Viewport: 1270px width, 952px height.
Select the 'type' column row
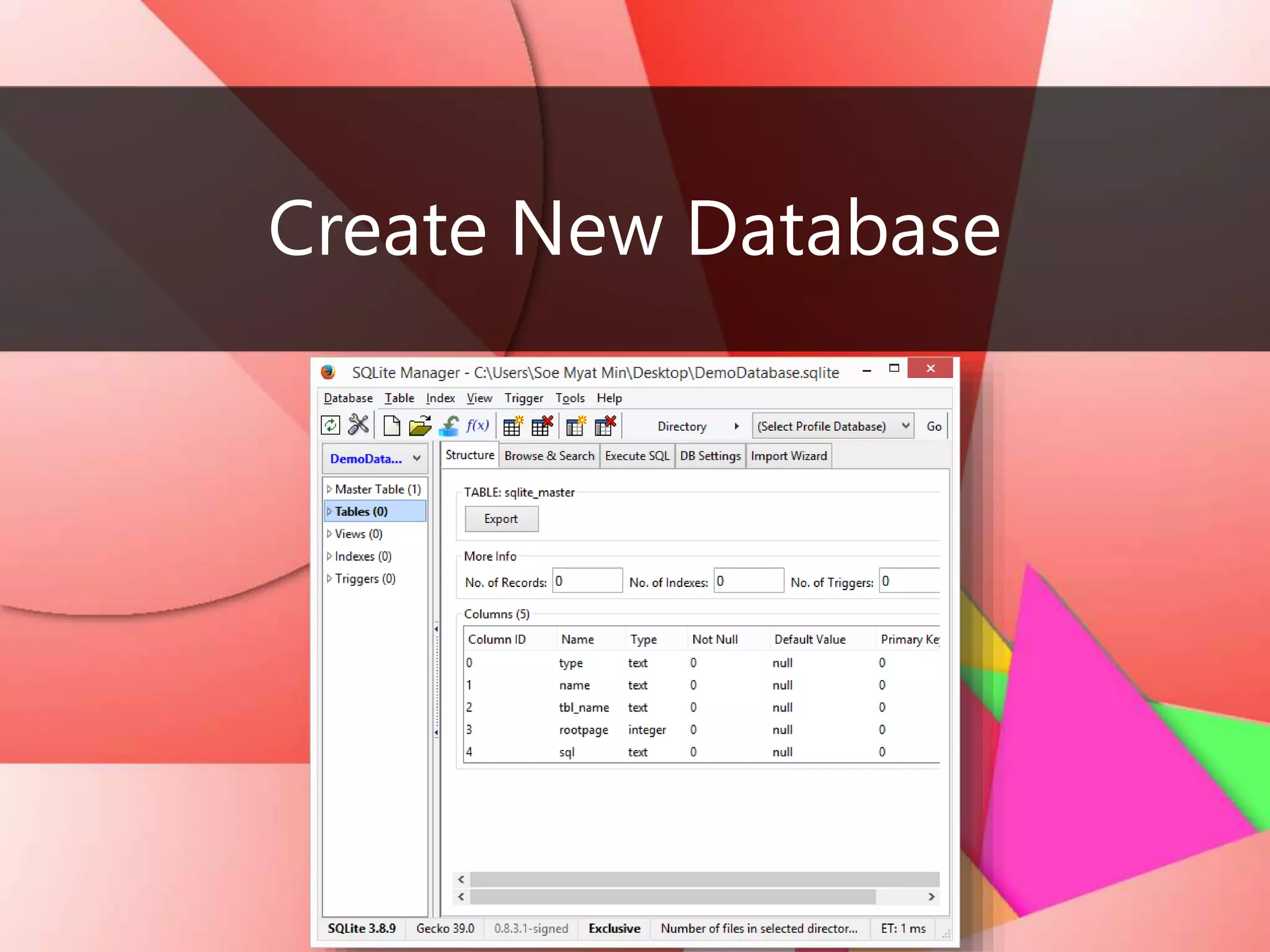click(702, 663)
